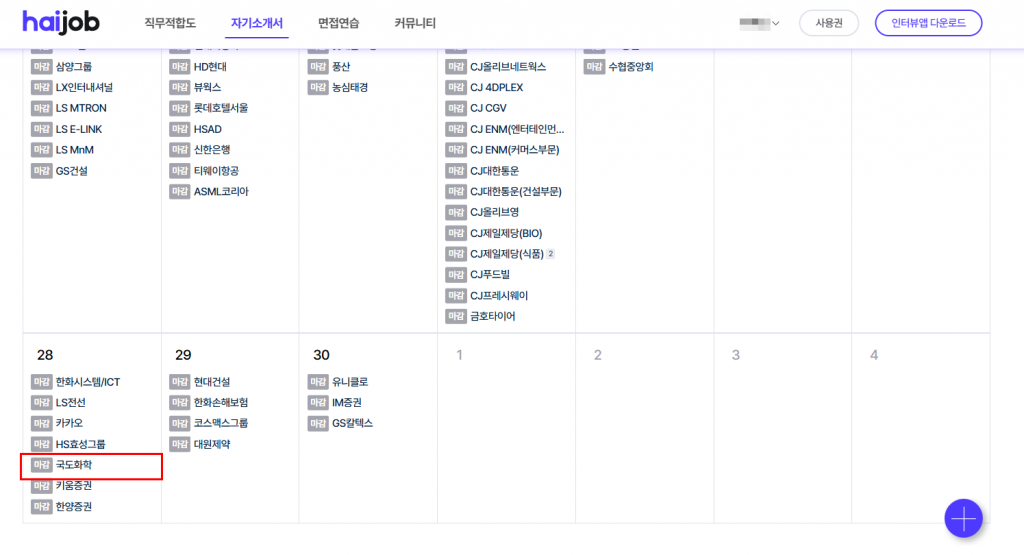The image size is (1024, 555).
Task: Select the 자기소개서 tab
Action: coord(257,23)
